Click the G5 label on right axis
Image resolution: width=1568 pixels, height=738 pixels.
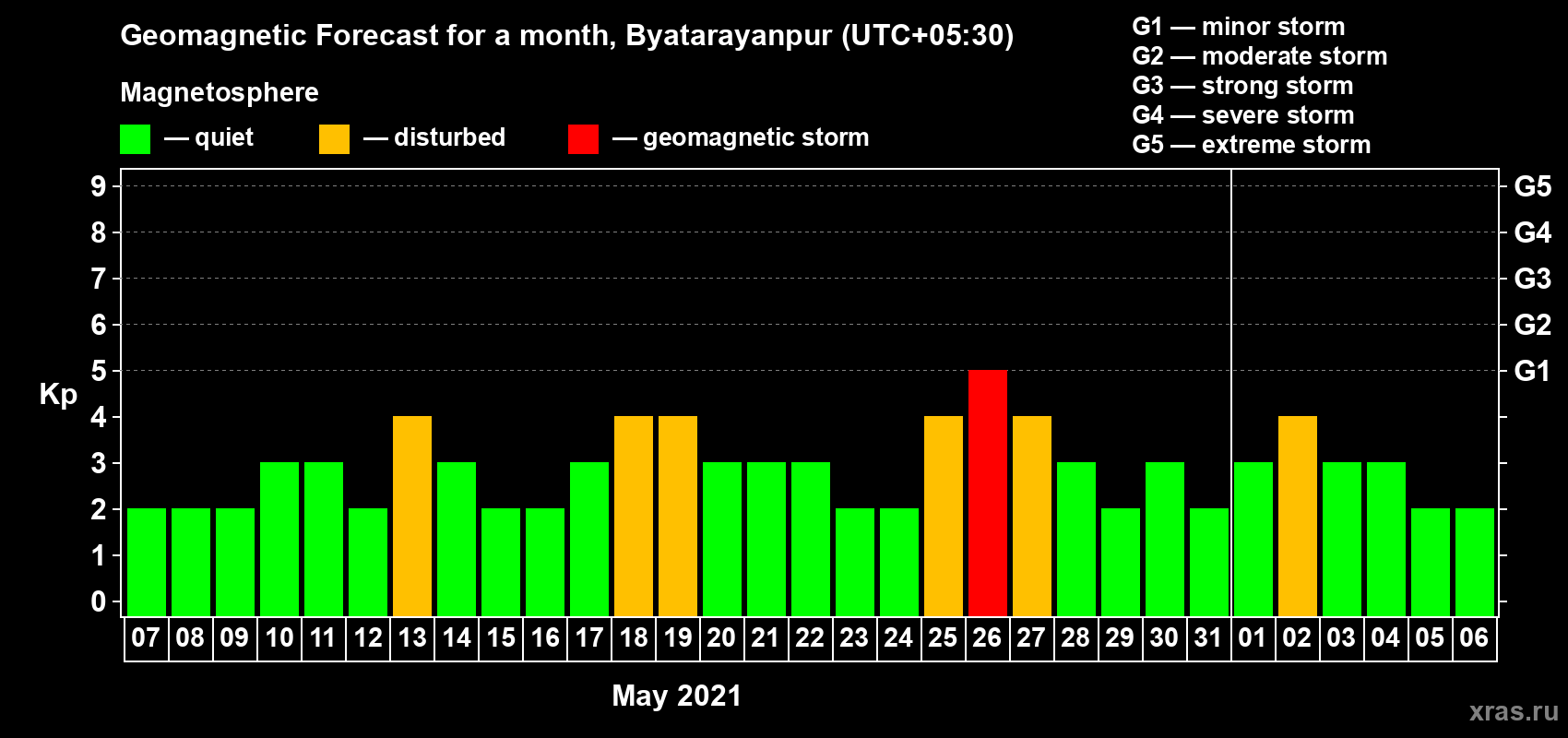1532,186
